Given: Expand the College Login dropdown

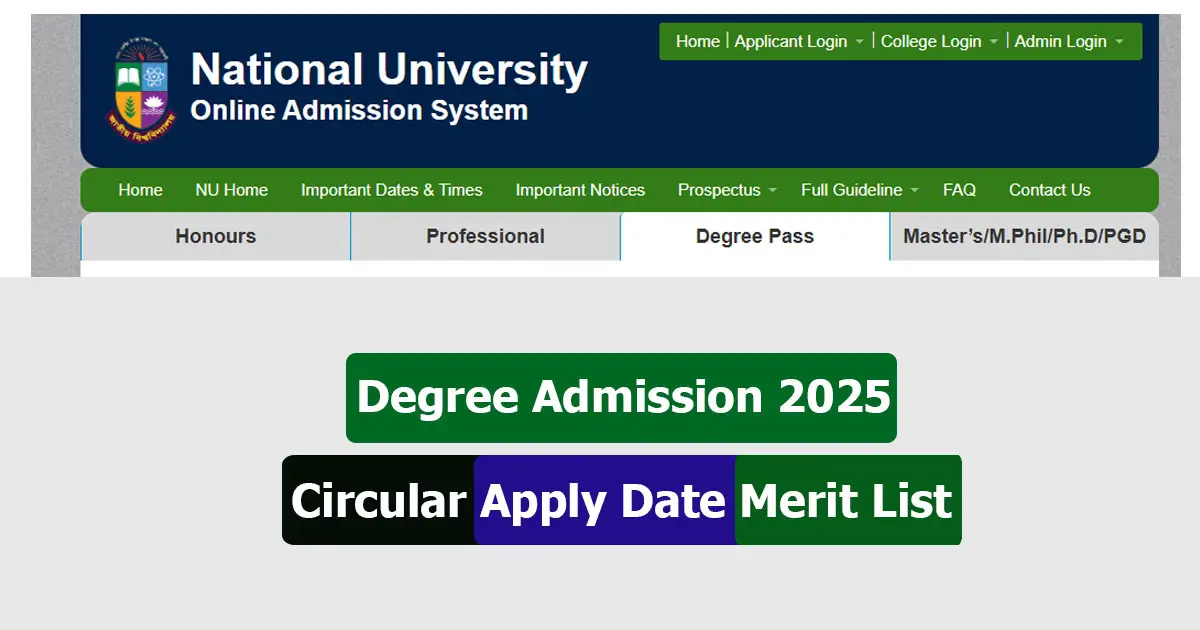Looking at the screenshot, I should tap(939, 41).
